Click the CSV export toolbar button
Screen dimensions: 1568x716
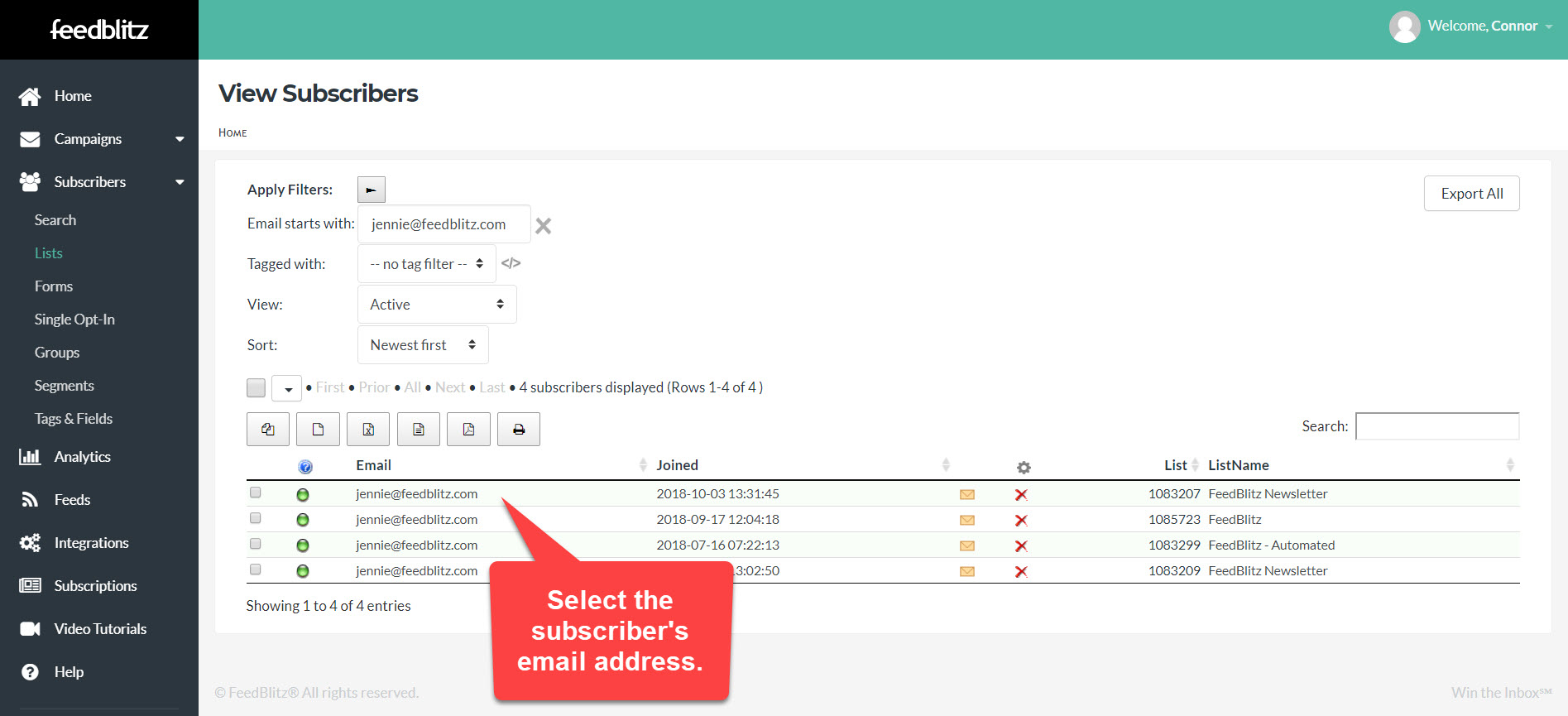(x=318, y=430)
